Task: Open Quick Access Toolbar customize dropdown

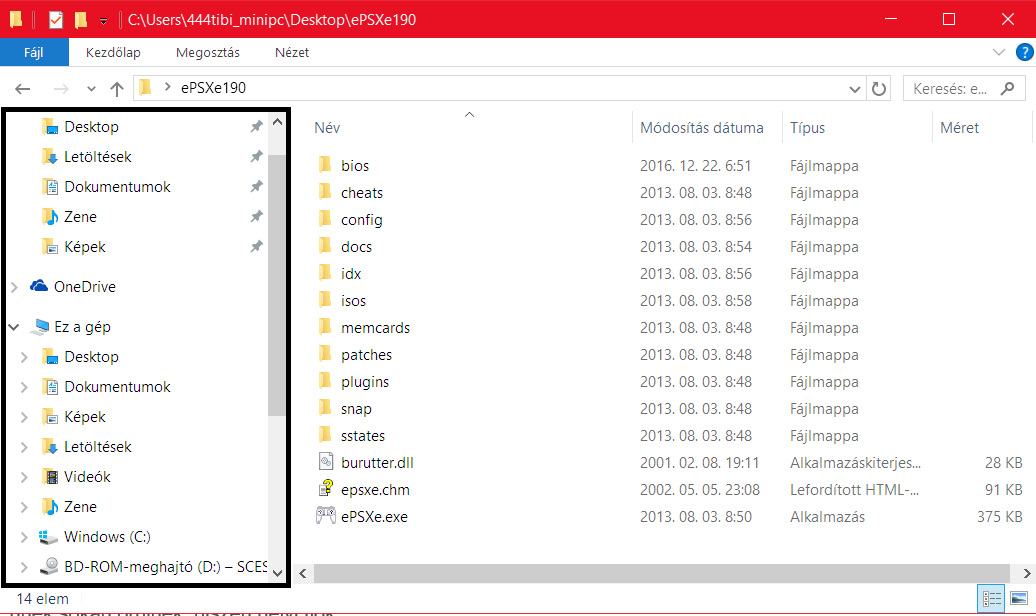Action: click(x=103, y=21)
